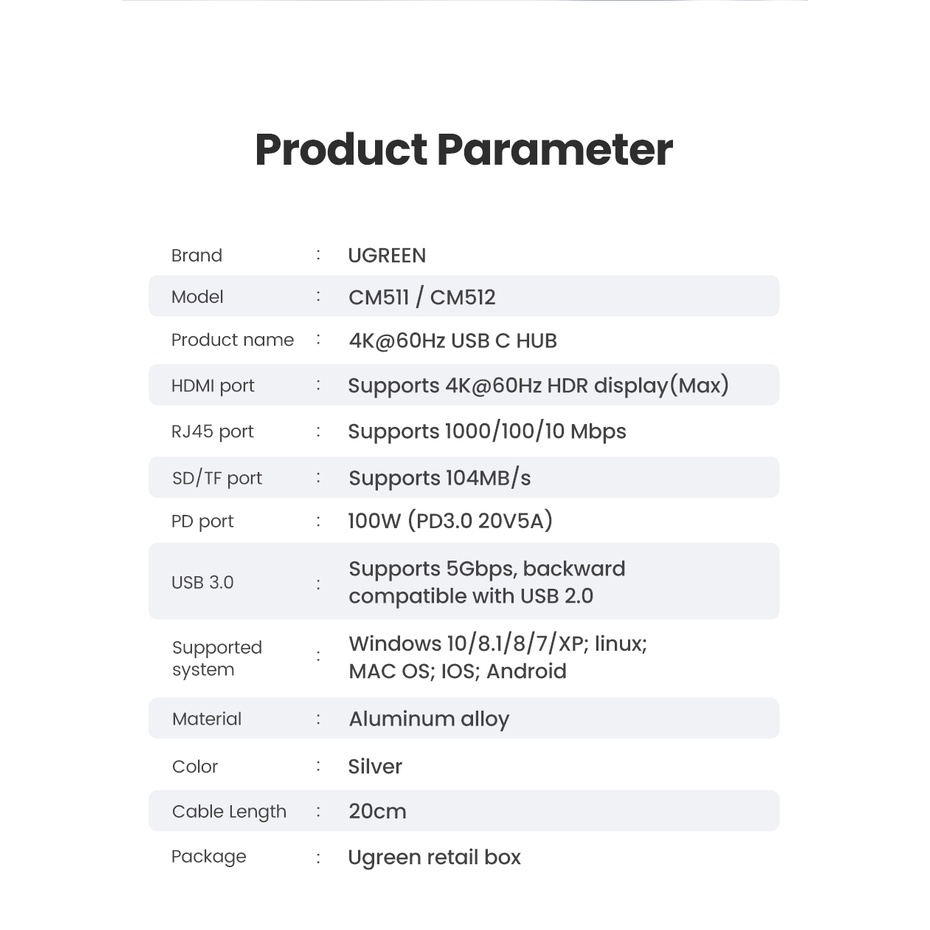Click the USB 3.0 label
The height and width of the screenshot is (930, 930).
[x=202, y=582]
